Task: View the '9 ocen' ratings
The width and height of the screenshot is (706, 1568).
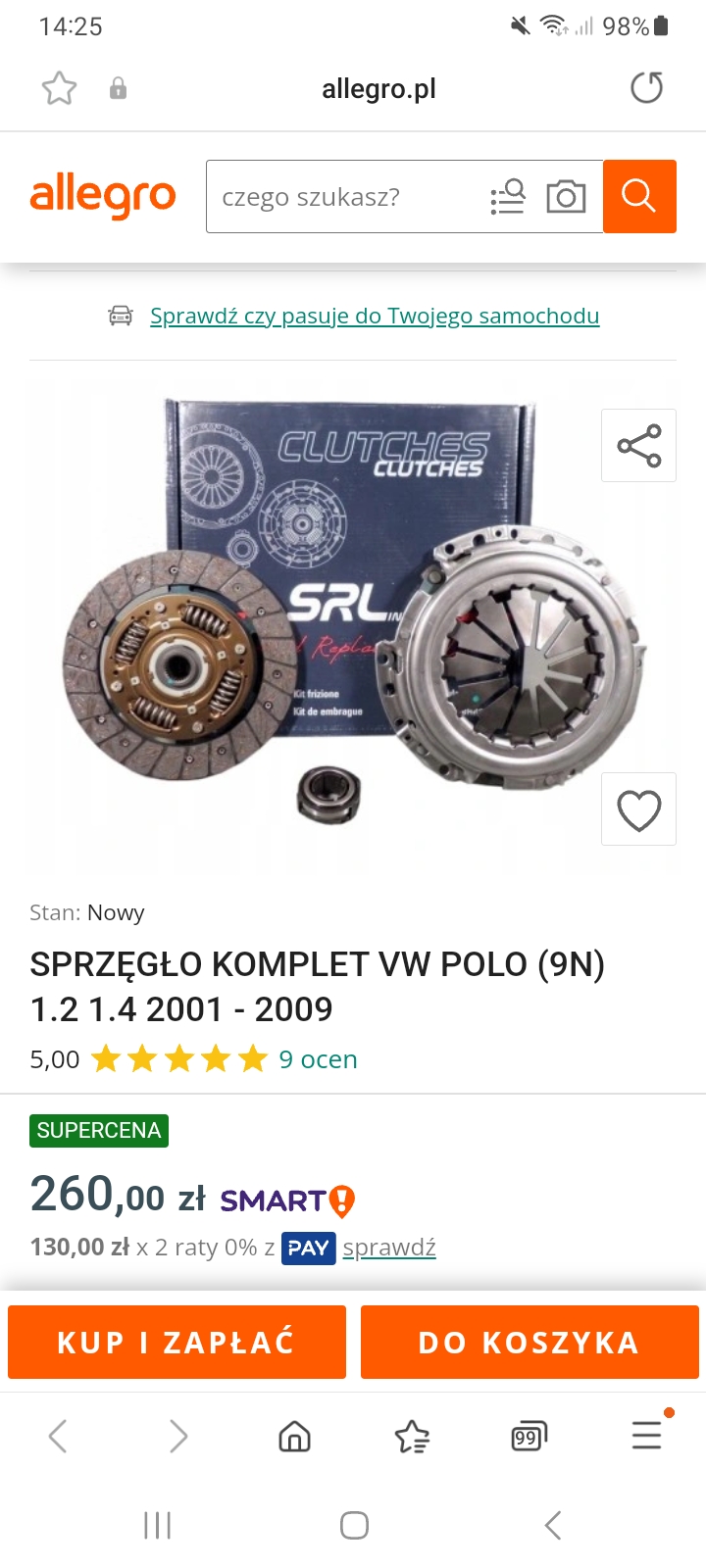Action: [x=319, y=1059]
